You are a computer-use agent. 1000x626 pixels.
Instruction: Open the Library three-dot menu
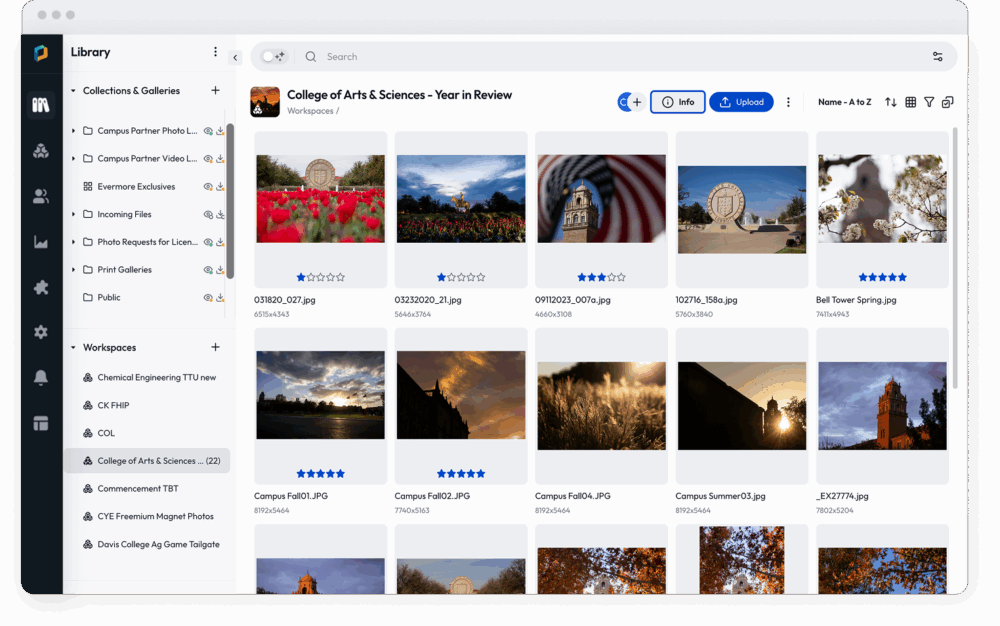(215, 52)
